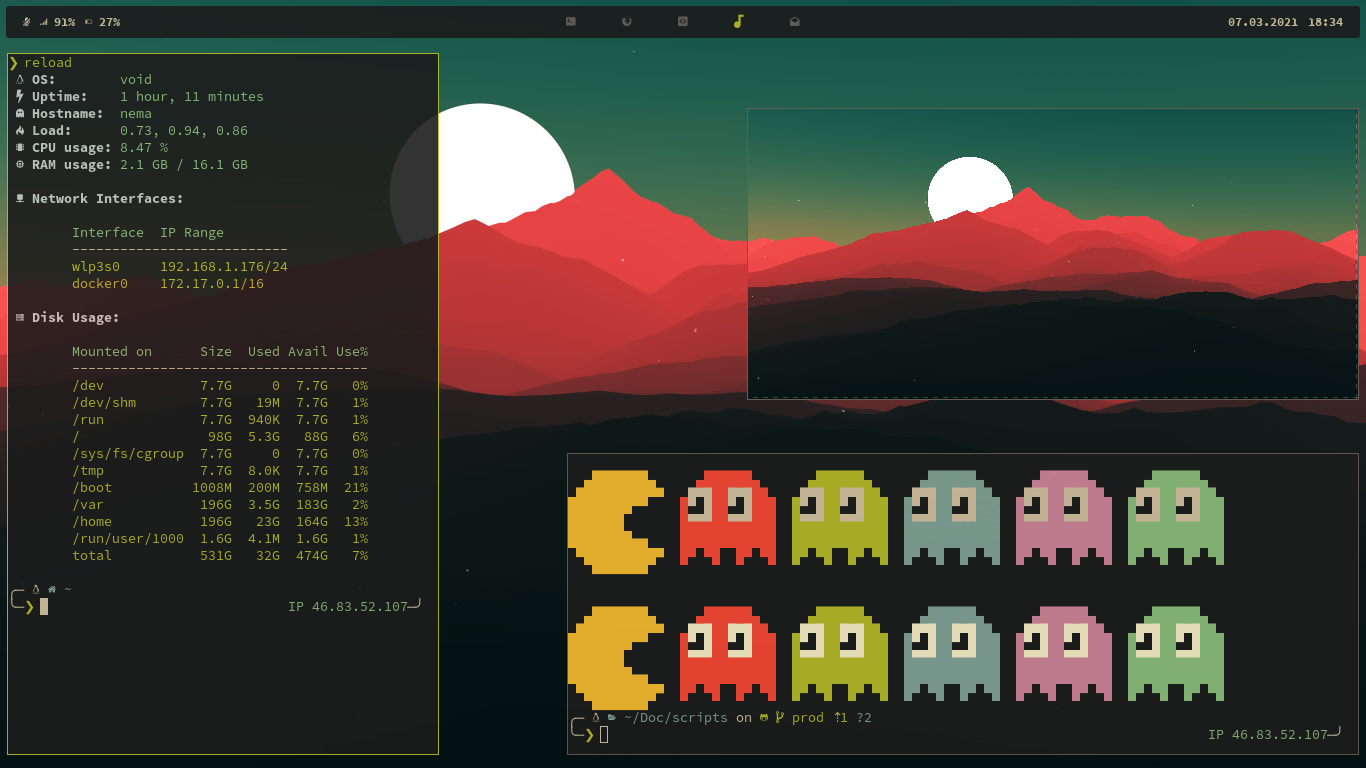Image resolution: width=1366 pixels, height=768 pixels.
Task: Click the muted microphone icon in top bar
Action: (x=26, y=21)
